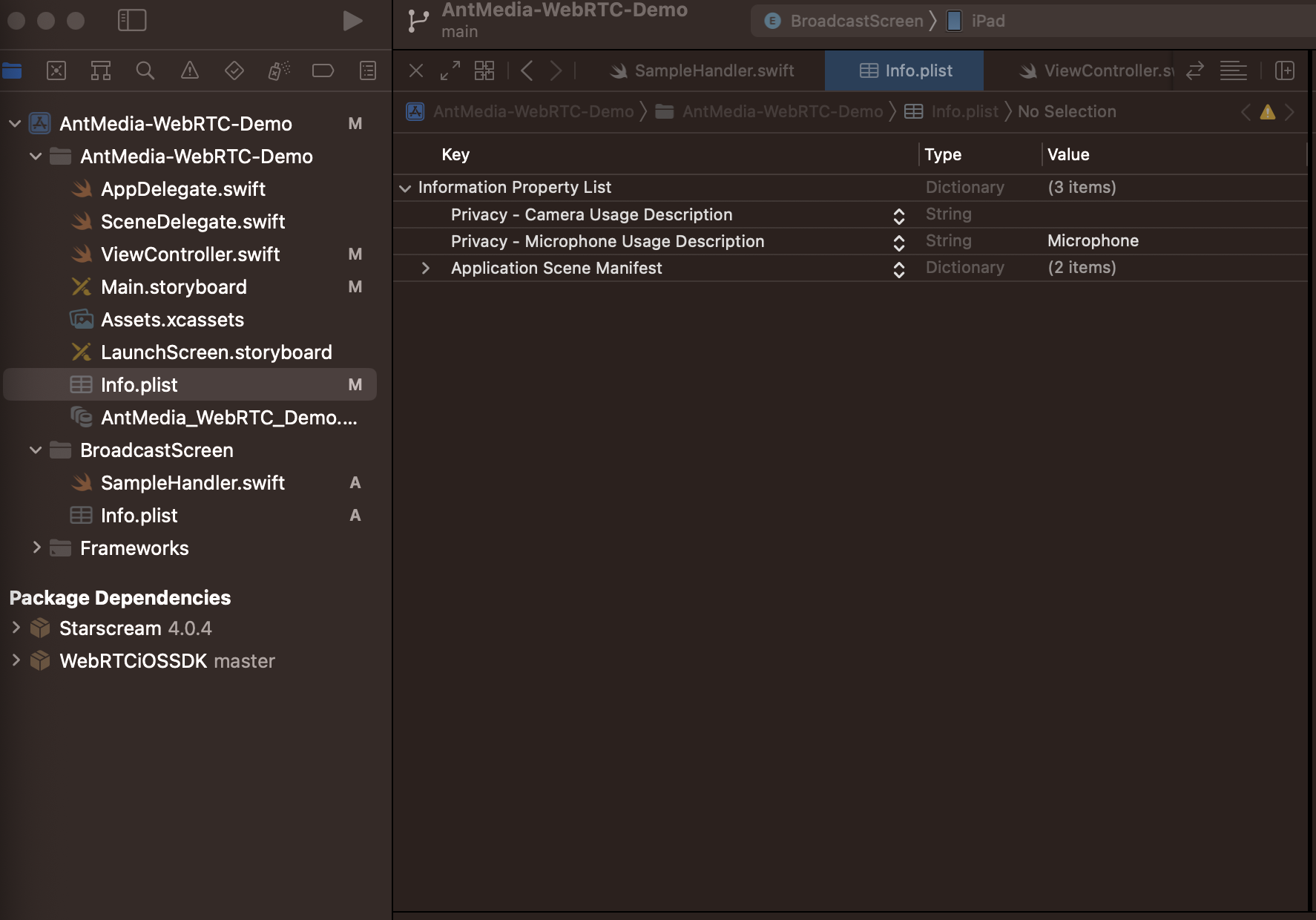This screenshot has width=1316, height=920.
Task: Click the Key column header
Action: 455,154
